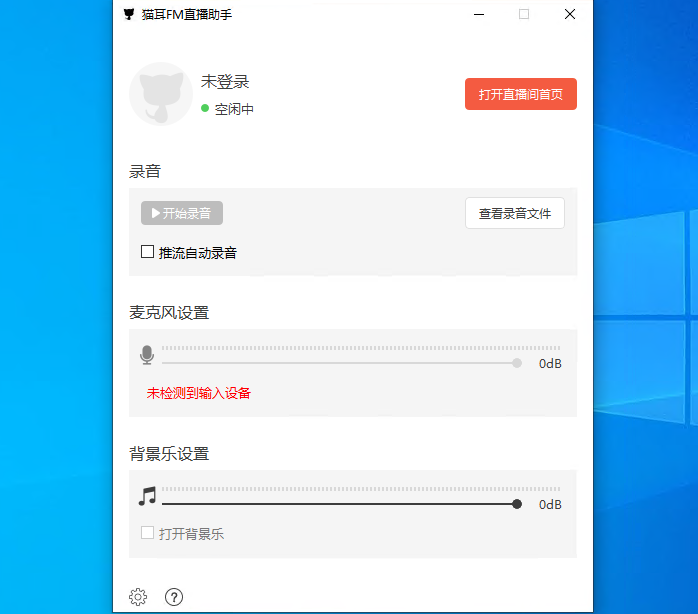Minimize the 猫耳FM直播助手 window
The height and width of the screenshot is (614, 698).
point(479,14)
